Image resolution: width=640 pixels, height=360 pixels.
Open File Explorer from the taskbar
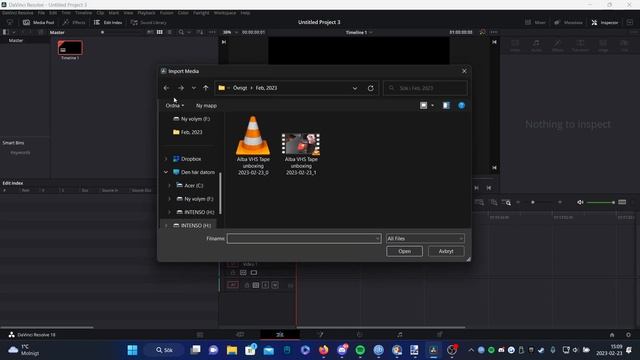click(232, 350)
